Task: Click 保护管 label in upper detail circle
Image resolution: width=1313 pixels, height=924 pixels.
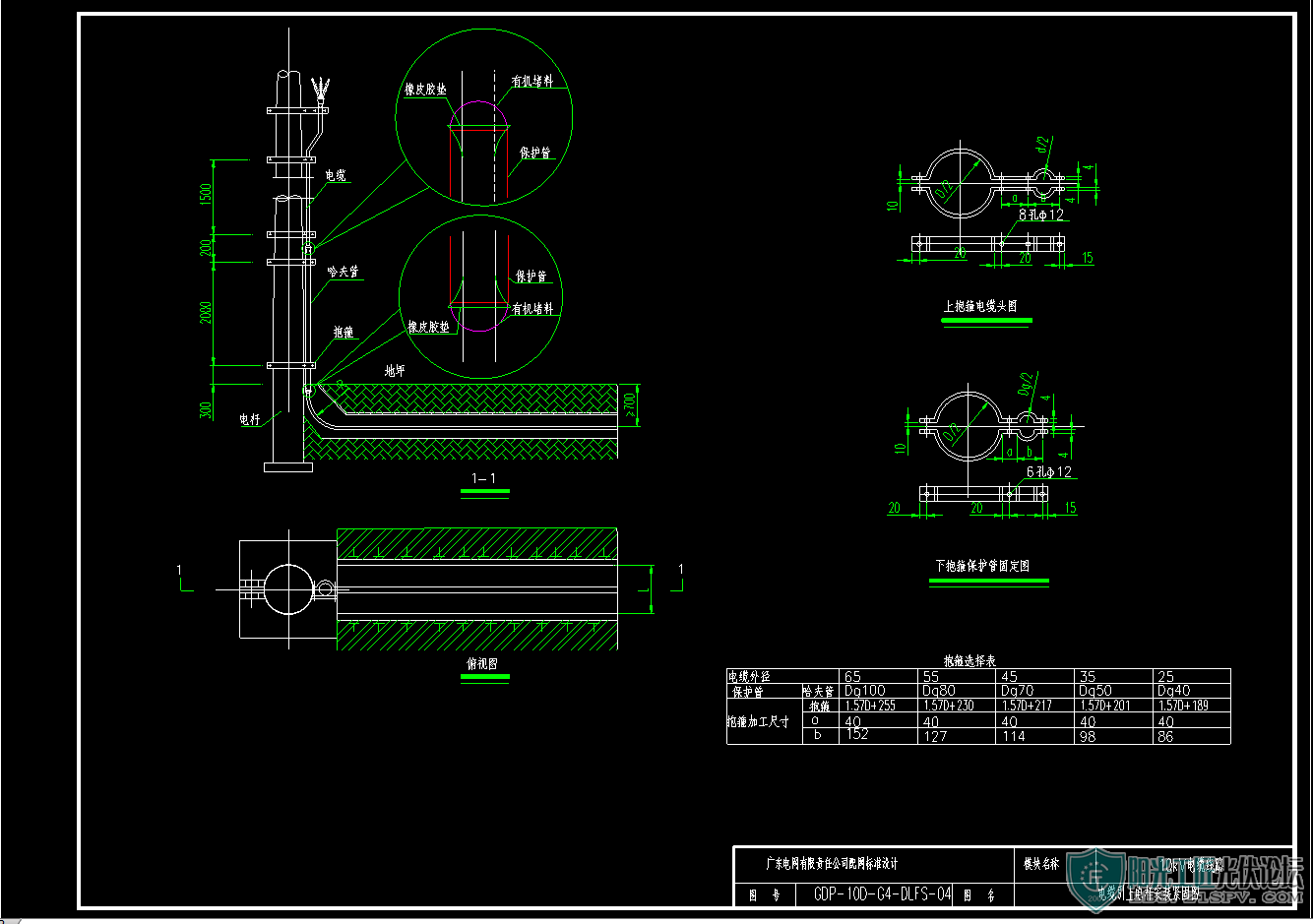Action: pos(535,153)
